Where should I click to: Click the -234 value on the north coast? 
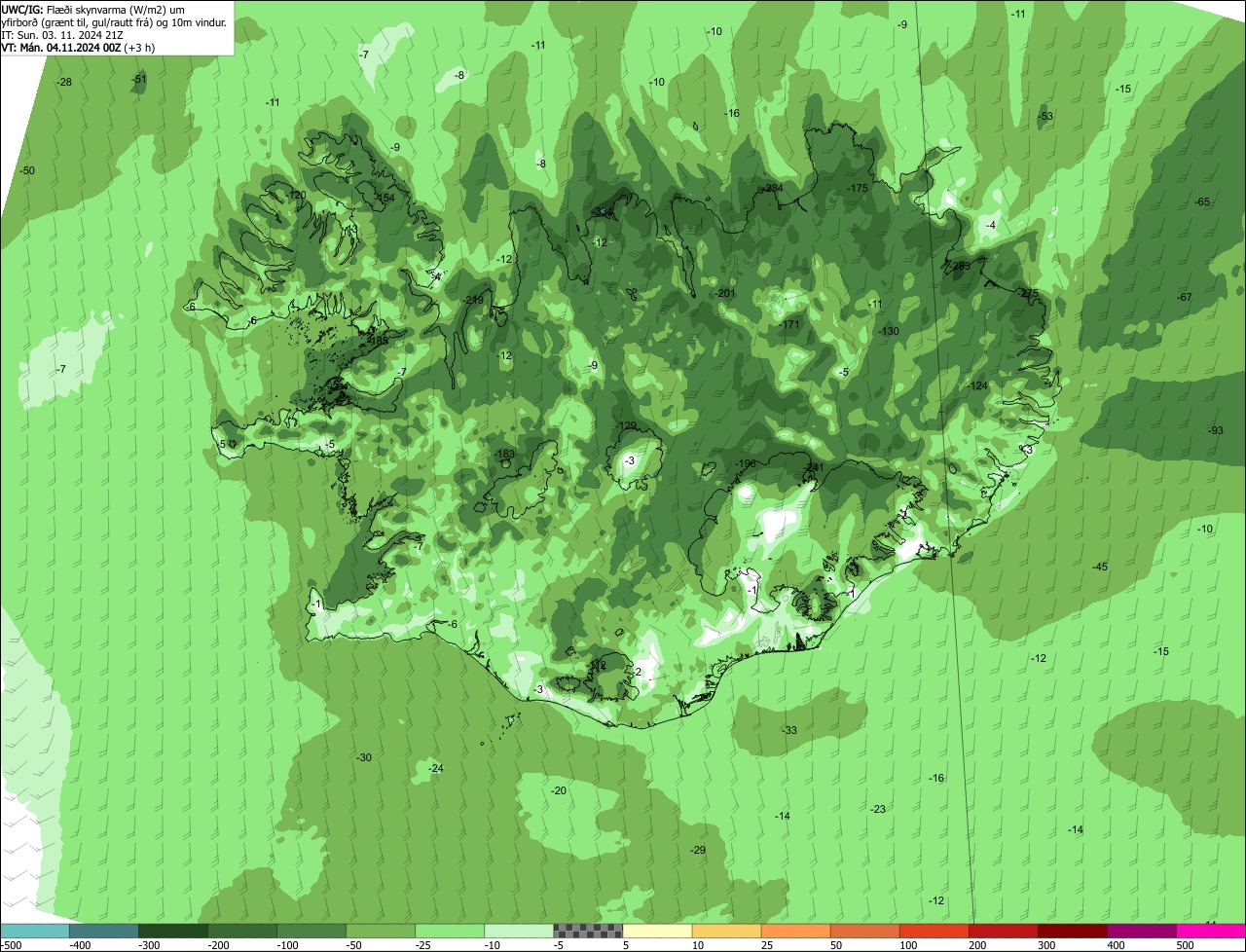pos(773,188)
